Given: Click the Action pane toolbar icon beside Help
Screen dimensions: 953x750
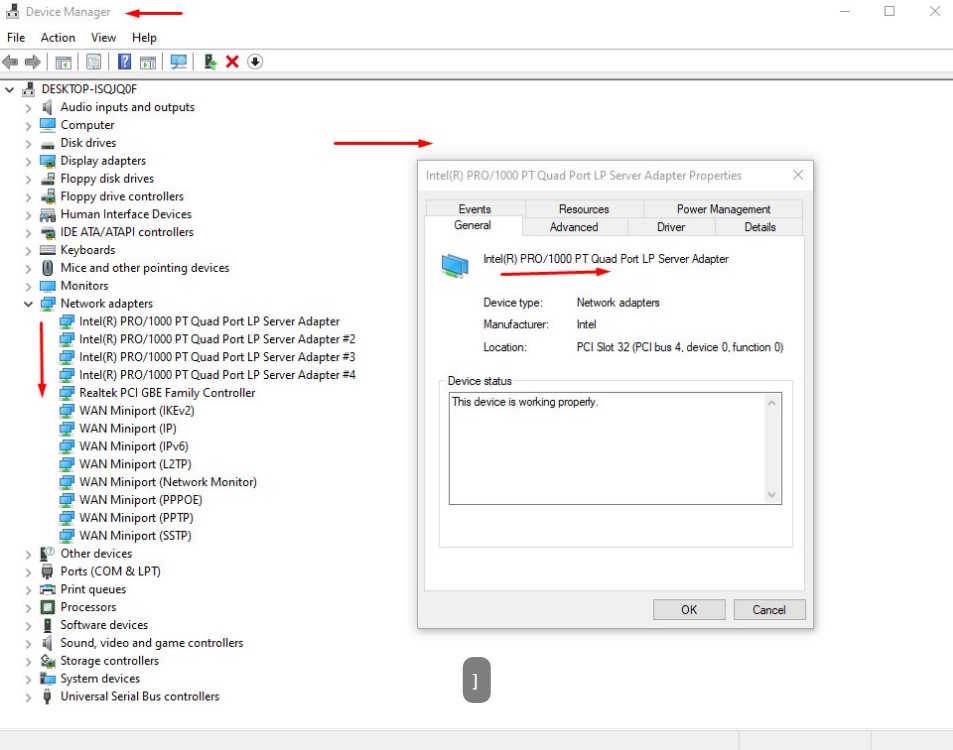Looking at the screenshot, I should pos(148,62).
